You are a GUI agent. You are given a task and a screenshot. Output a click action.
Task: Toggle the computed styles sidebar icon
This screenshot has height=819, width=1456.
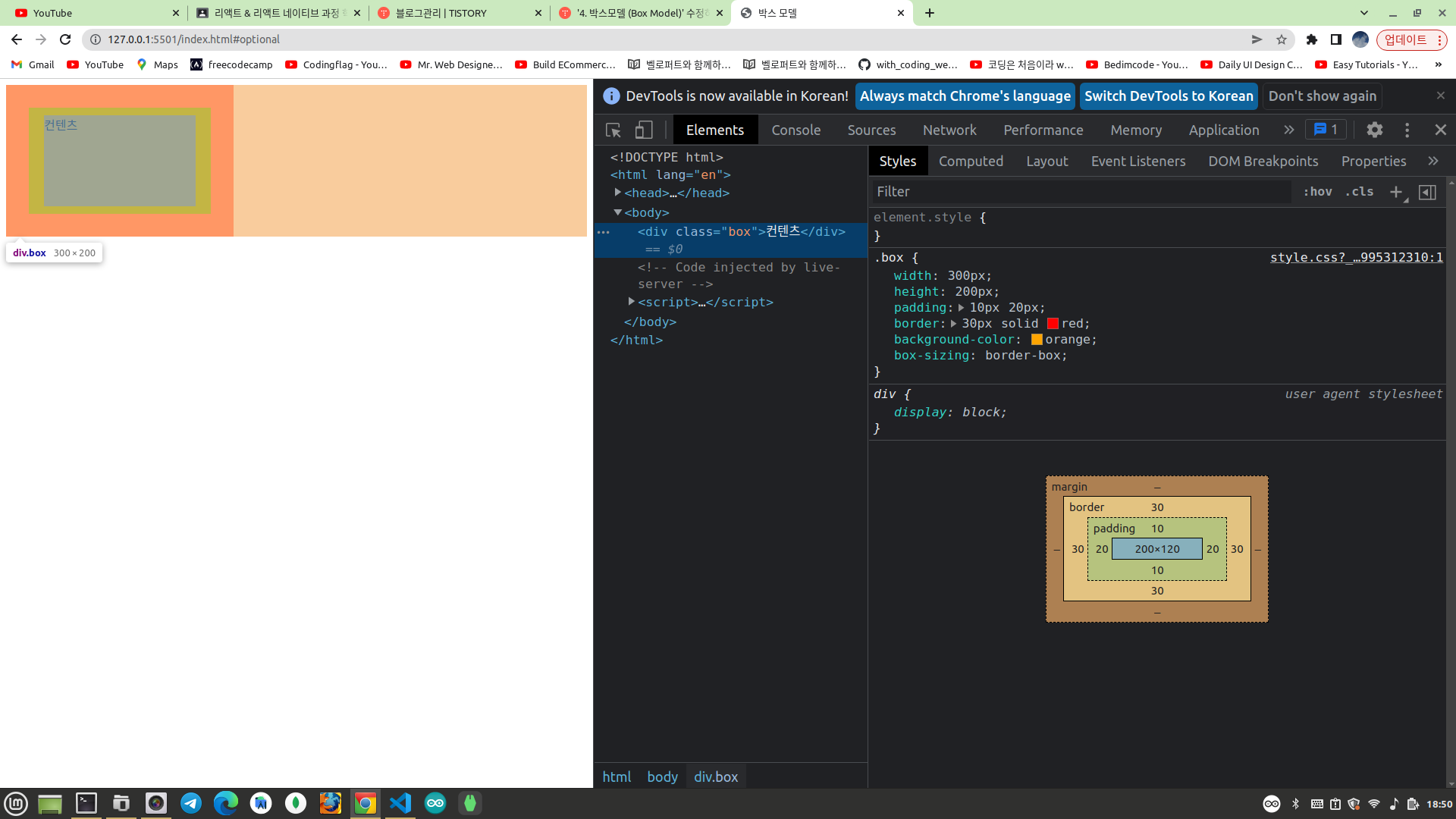[x=1427, y=192]
